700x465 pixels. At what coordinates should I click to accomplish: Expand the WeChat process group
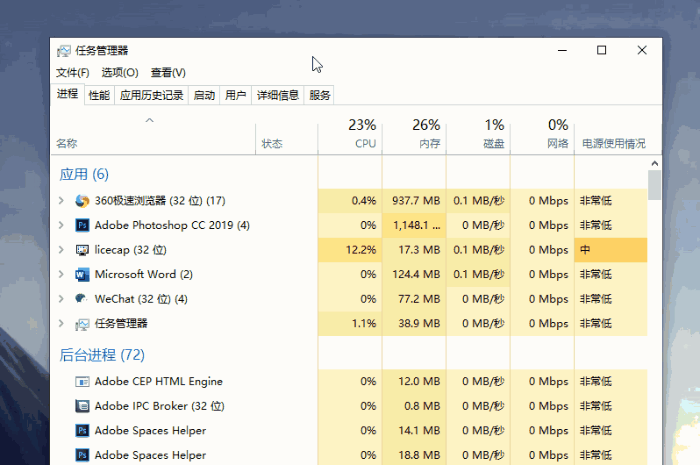coord(61,299)
